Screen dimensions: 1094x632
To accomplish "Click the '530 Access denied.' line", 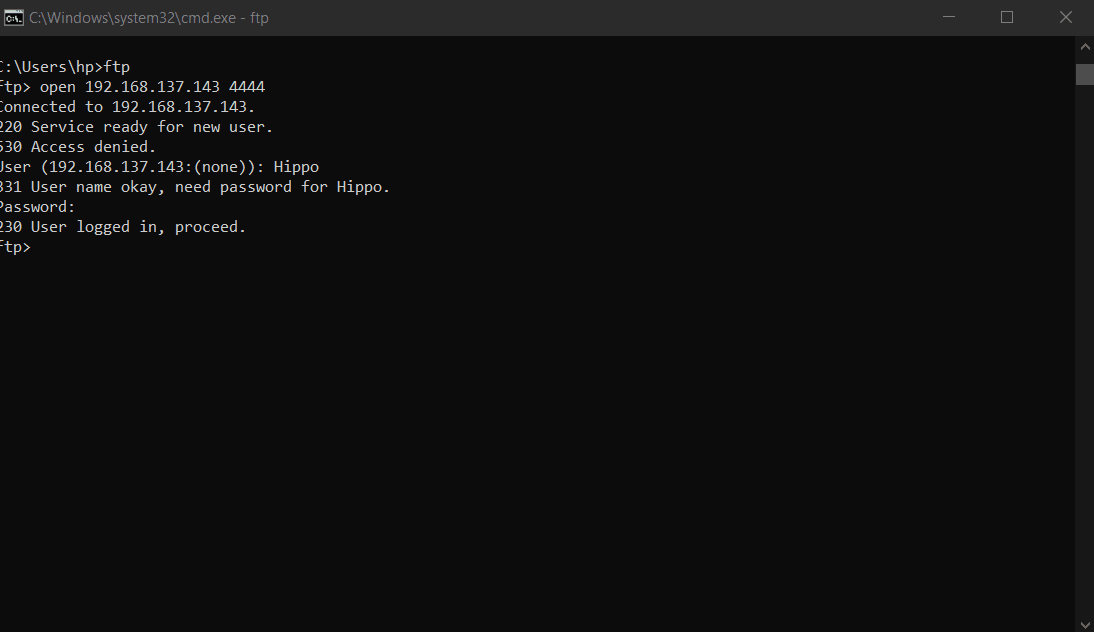I will [78, 147].
